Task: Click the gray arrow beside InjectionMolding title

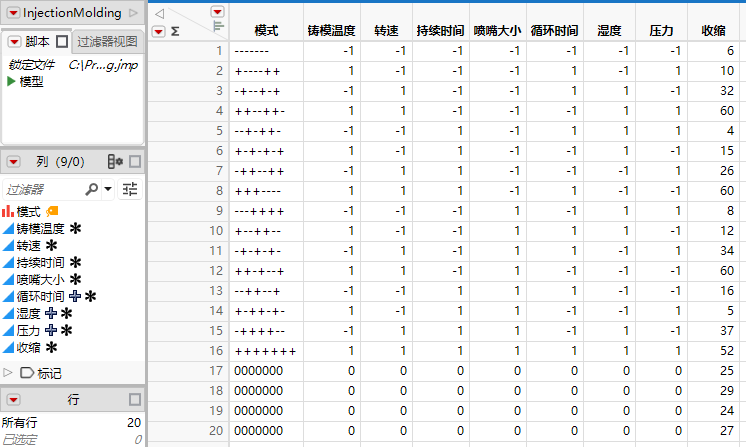Action: point(134,13)
